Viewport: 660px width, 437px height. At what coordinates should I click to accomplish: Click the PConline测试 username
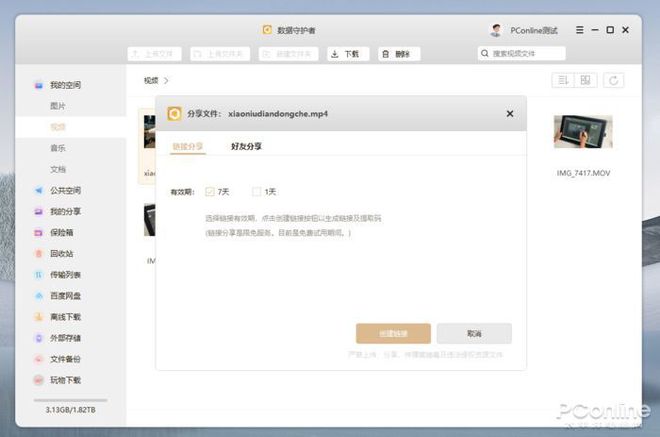coord(534,30)
